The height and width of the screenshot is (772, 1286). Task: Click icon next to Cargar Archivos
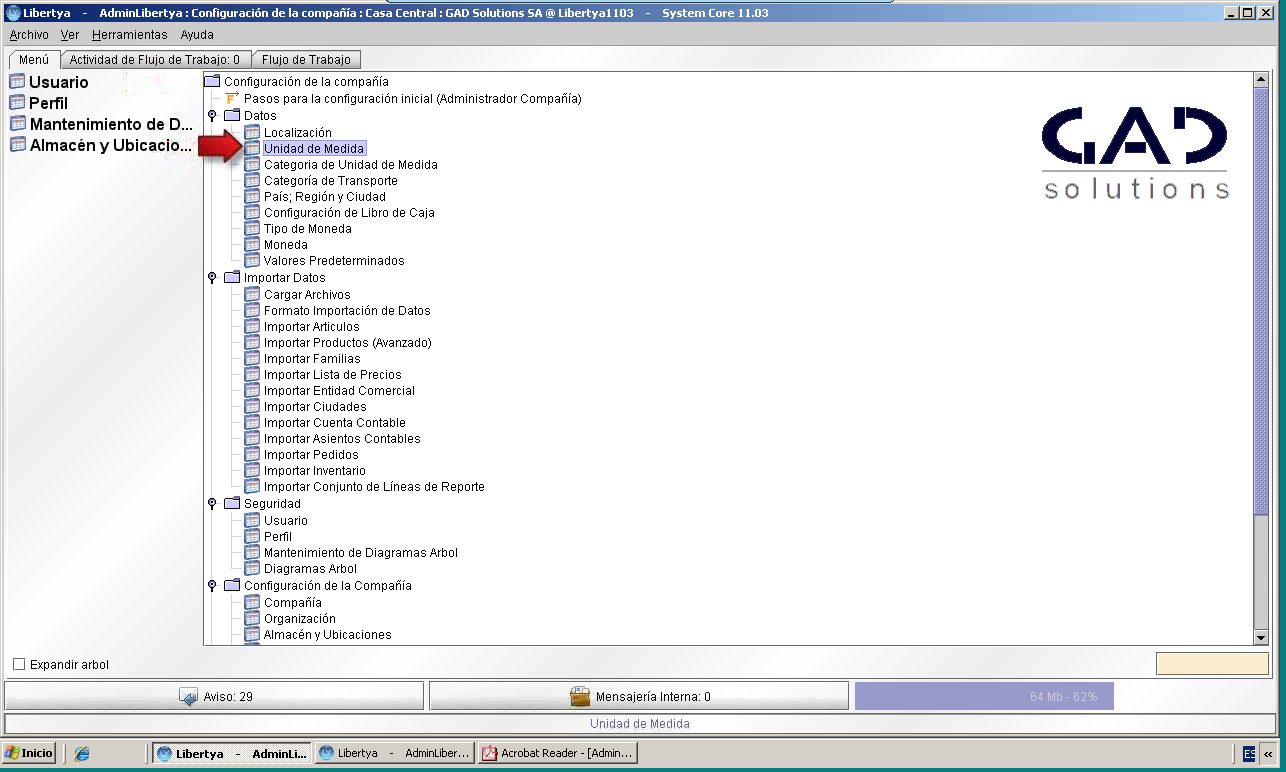pyautogui.click(x=252, y=294)
